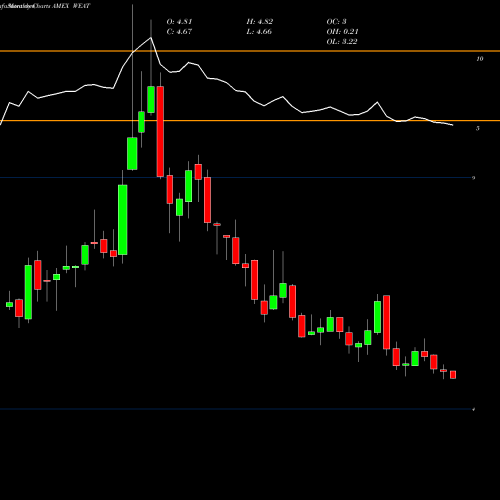This screenshot has width=500, height=500.
Task: Click the 'OL: 3.22' value
Action: pyautogui.click(x=342, y=42)
